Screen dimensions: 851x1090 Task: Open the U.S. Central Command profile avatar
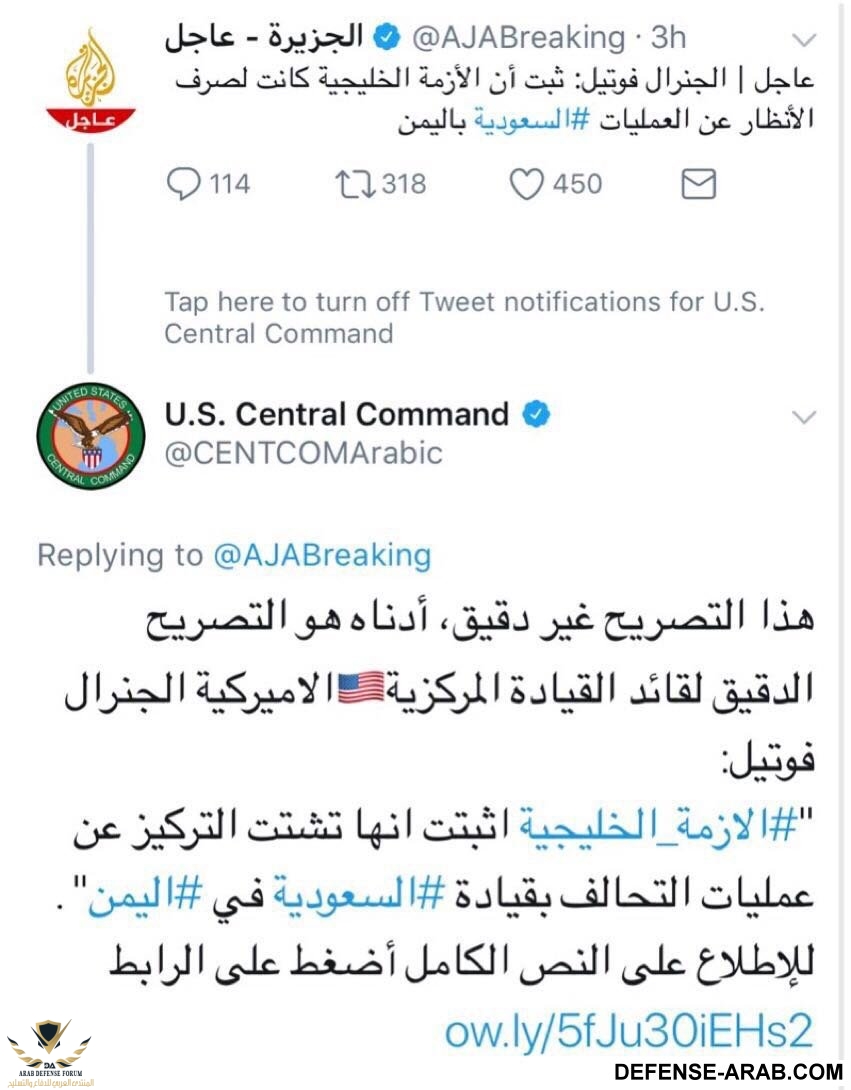click(91, 436)
